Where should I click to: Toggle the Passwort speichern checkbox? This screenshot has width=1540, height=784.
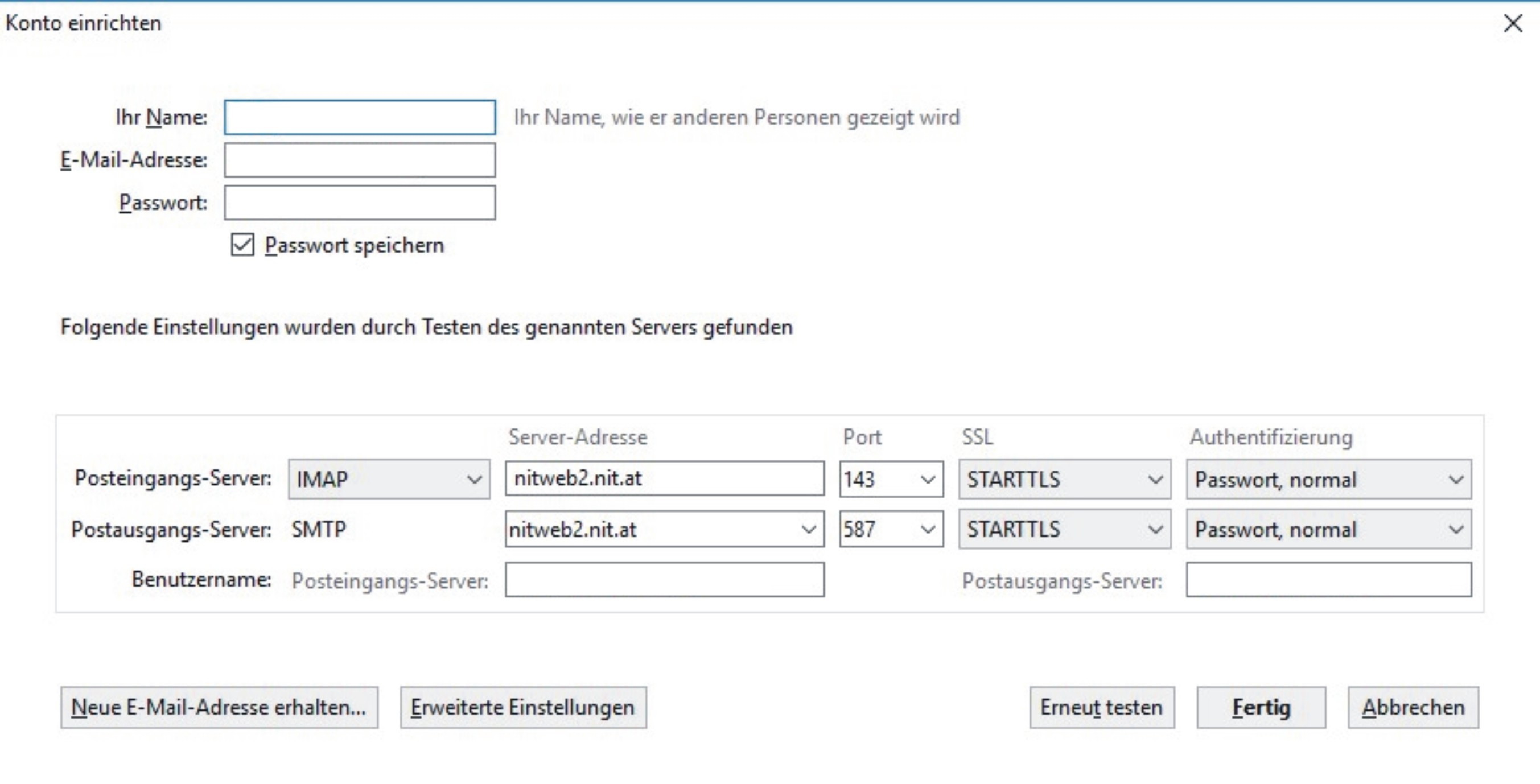pyautogui.click(x=242, y=245)
